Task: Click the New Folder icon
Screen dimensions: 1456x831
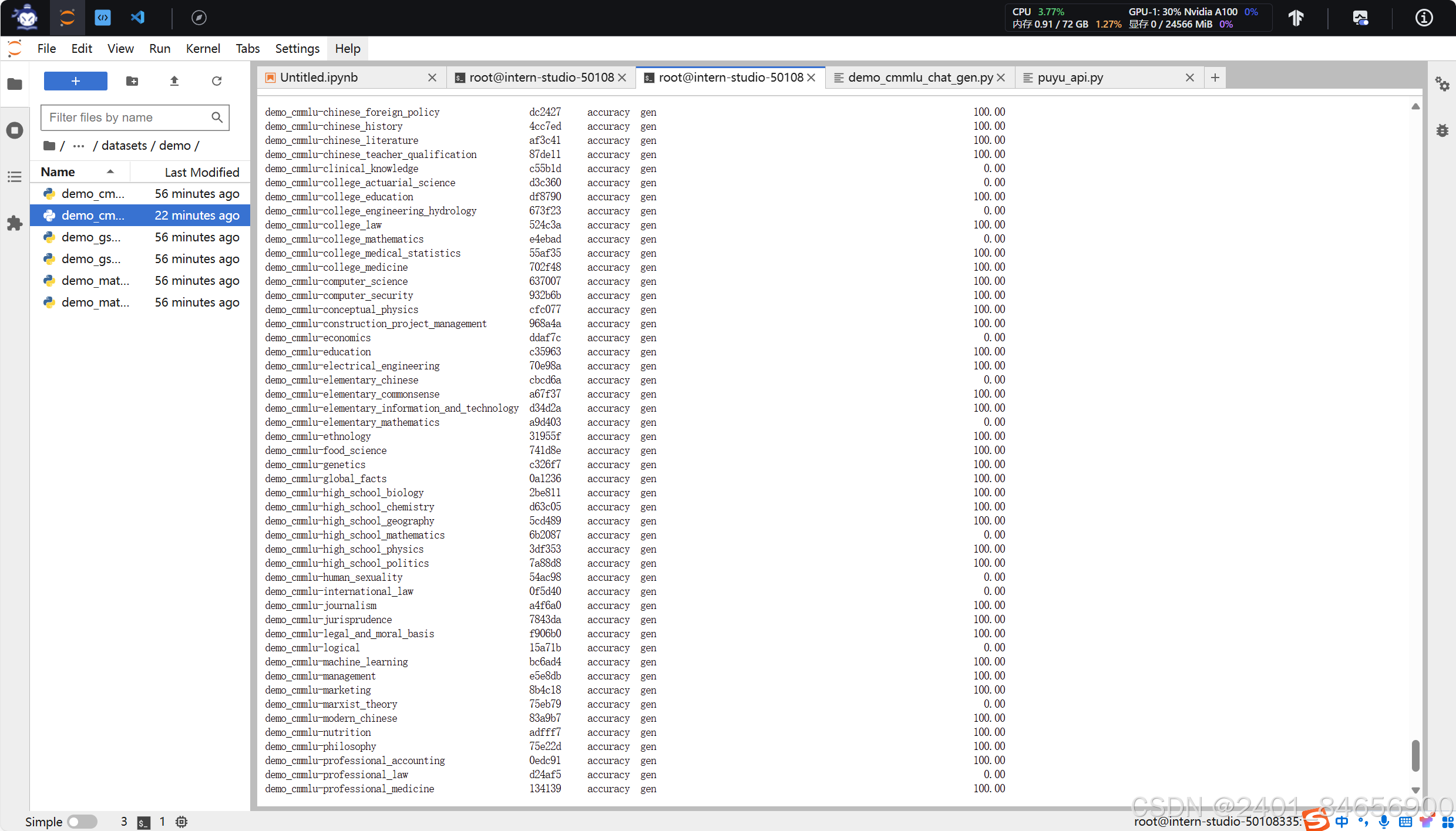Action: tap(132, 81)
